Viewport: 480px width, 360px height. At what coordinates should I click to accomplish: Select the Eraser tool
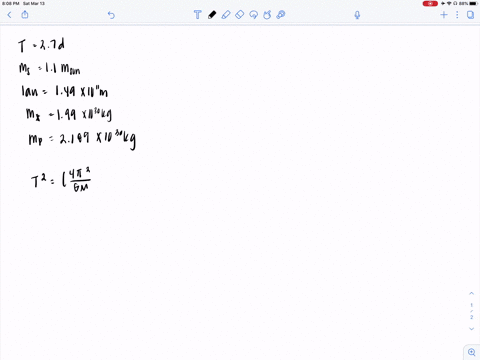pos(240,15)
